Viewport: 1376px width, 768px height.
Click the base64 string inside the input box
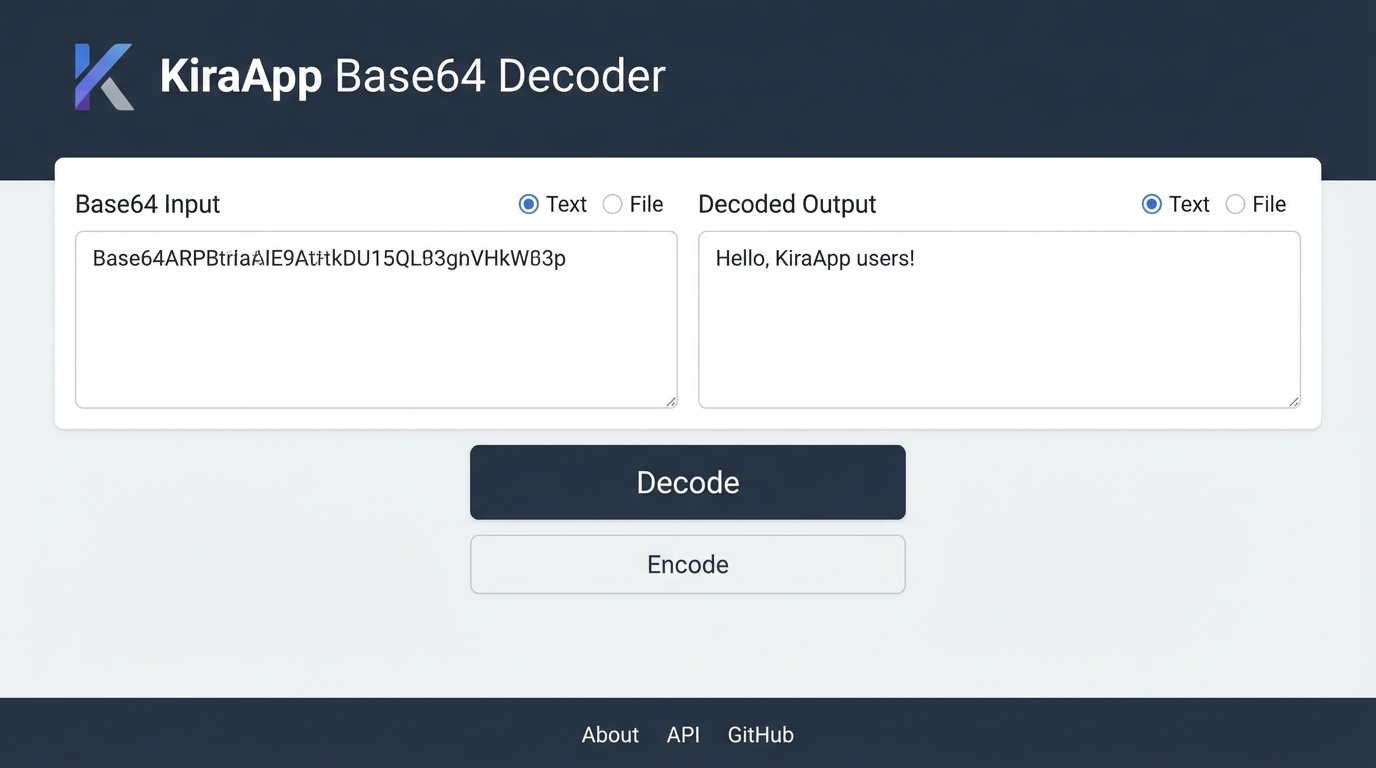pyautogui.click(x=328, y=258)
